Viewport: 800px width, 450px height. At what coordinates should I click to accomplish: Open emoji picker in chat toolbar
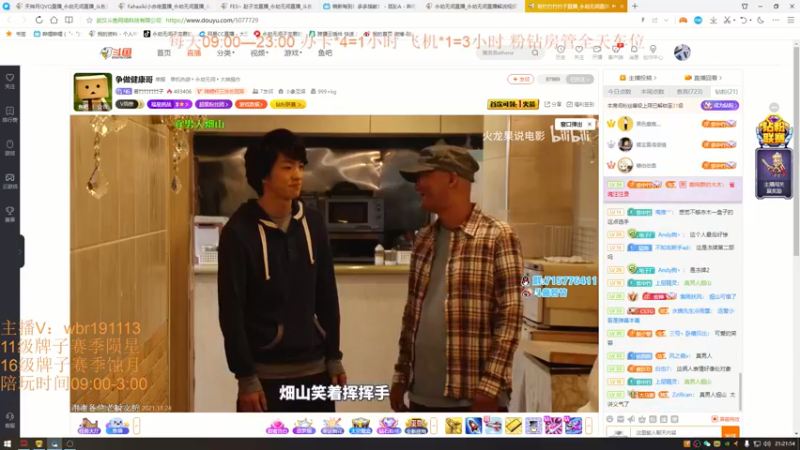610,419
